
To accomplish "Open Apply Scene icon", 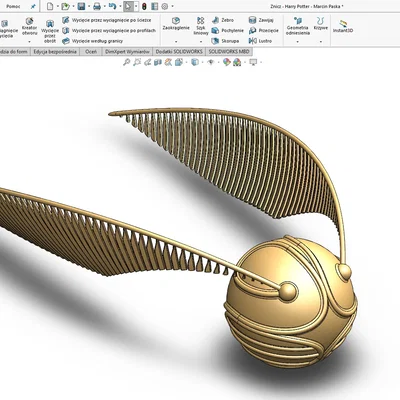I will 237,62.
